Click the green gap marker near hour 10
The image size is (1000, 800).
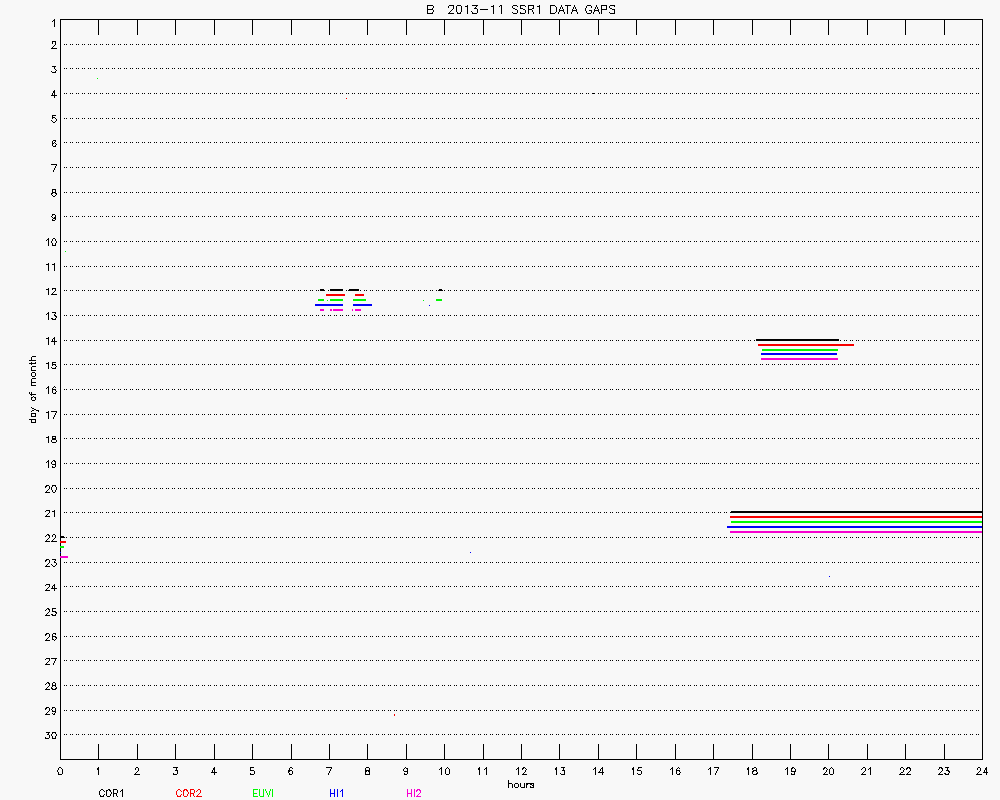[439, 300]
